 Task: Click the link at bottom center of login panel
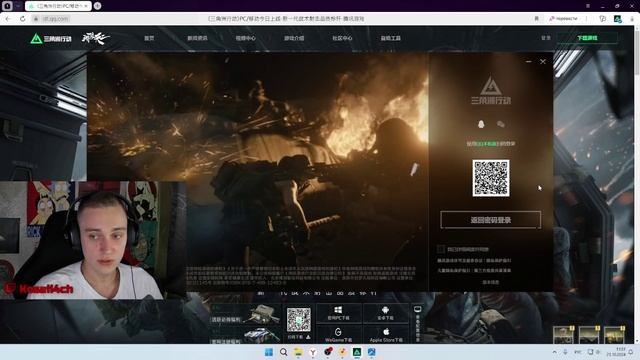[491, 282]
